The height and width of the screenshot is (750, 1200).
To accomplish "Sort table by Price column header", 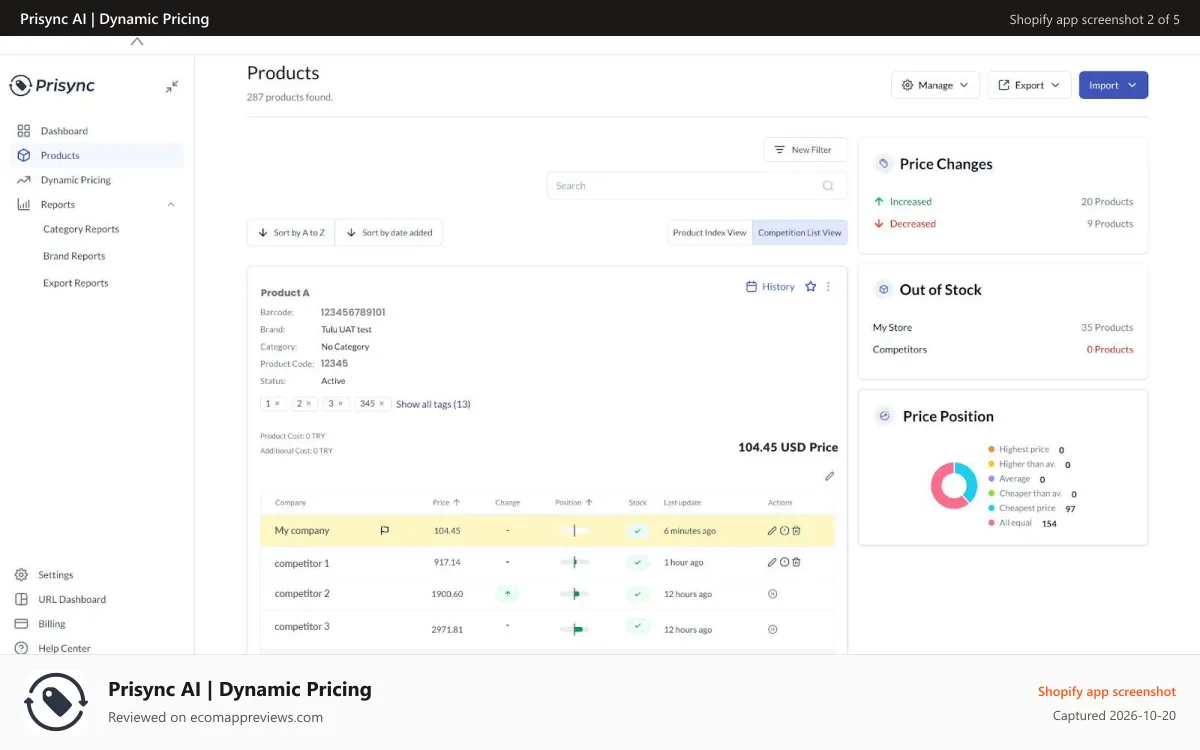I will point(446,502).
